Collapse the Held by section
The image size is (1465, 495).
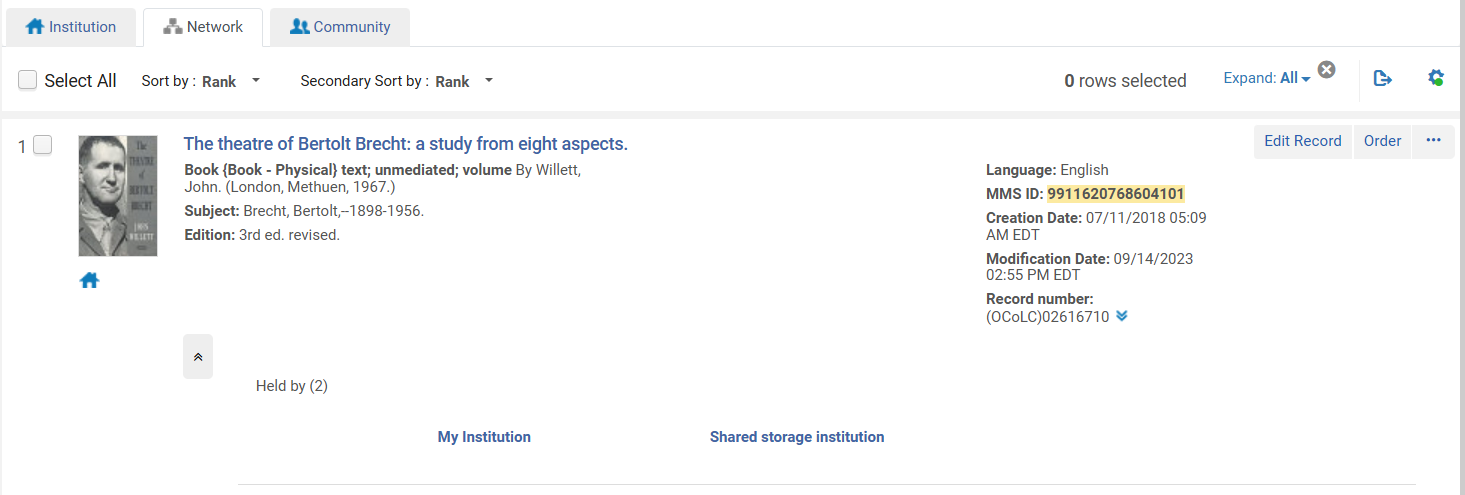[x=198, y=357]
